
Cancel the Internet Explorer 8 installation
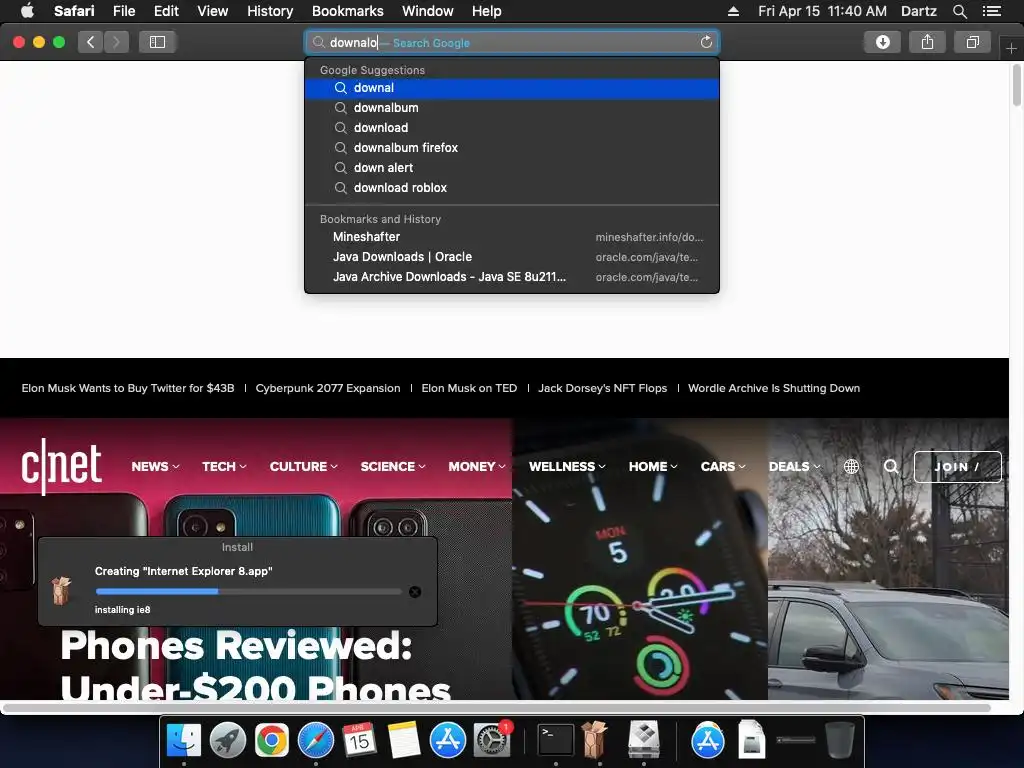(415, 592)
